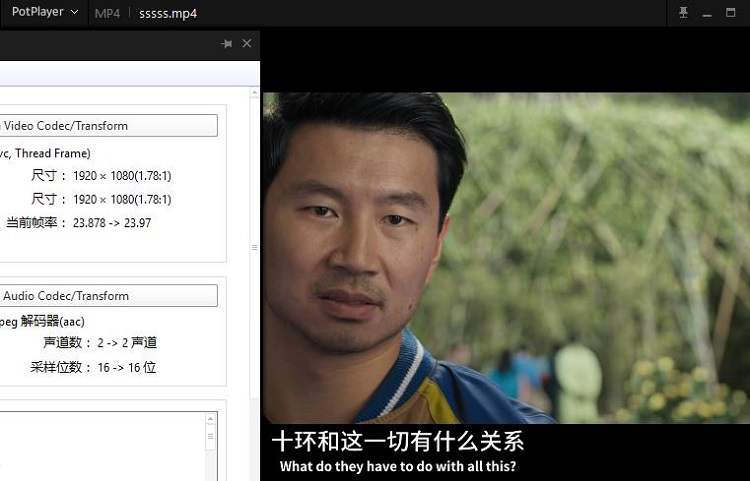Click the scrollbar thumb in the text box
The height and width of the screenshot is (481, 750).
210,436
